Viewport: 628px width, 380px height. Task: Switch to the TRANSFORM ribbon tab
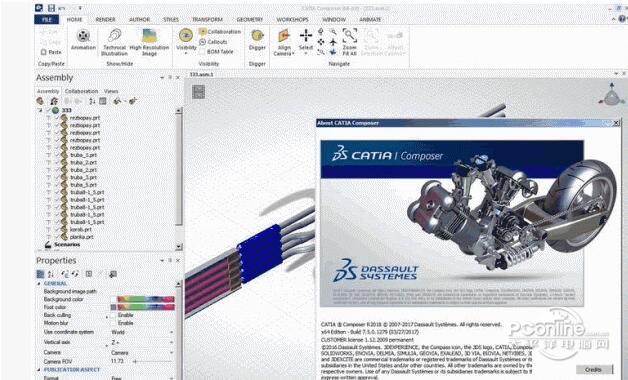(x=207, y=19)
